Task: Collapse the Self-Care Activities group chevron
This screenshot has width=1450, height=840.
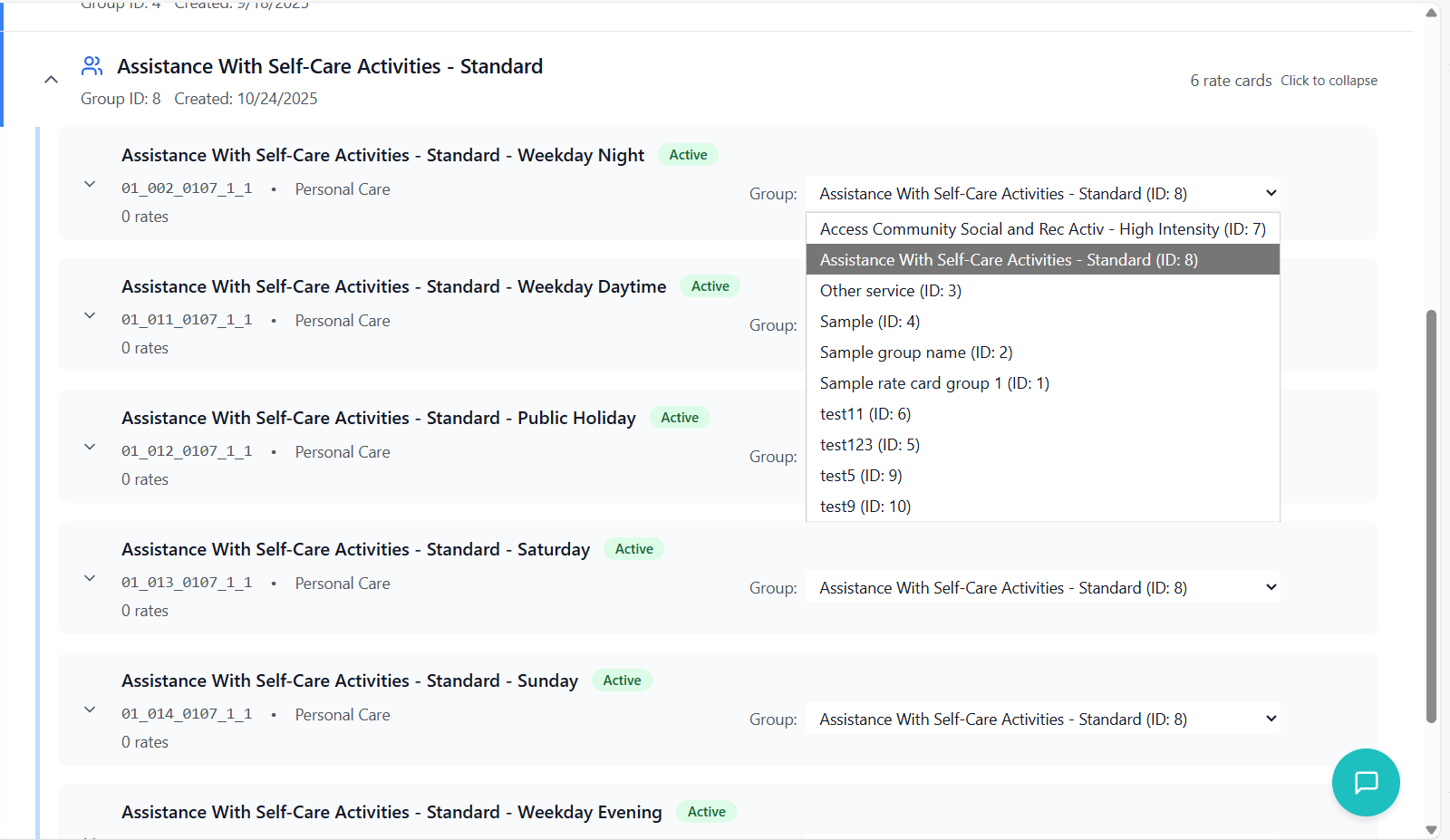Action: (52, 80)
